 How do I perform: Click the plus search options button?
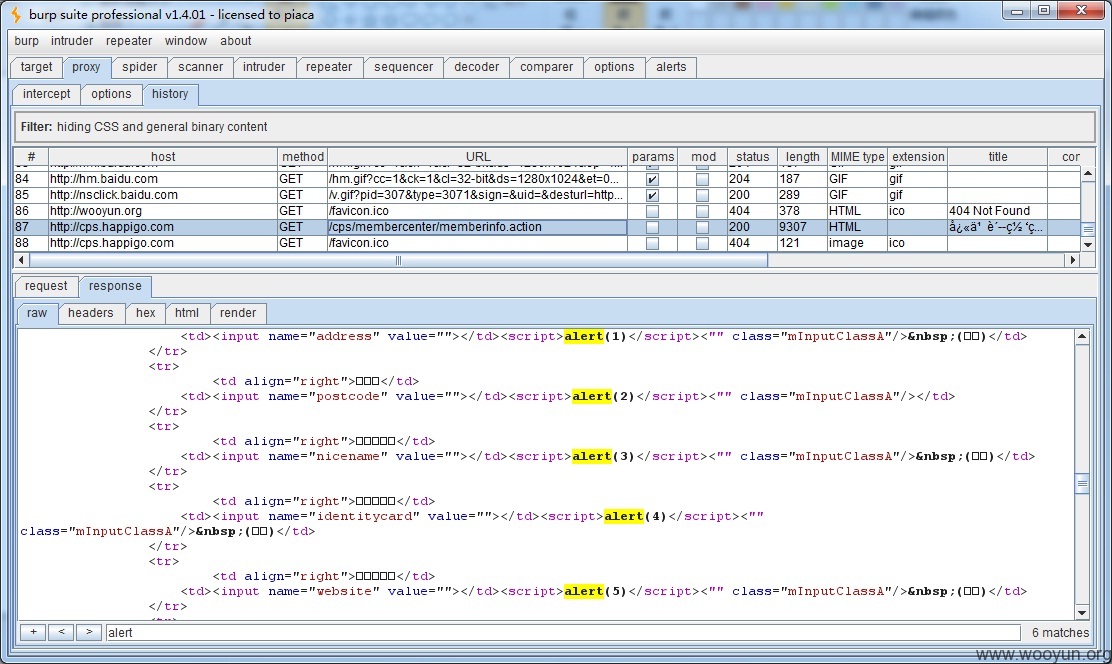(x=33, y=632)
